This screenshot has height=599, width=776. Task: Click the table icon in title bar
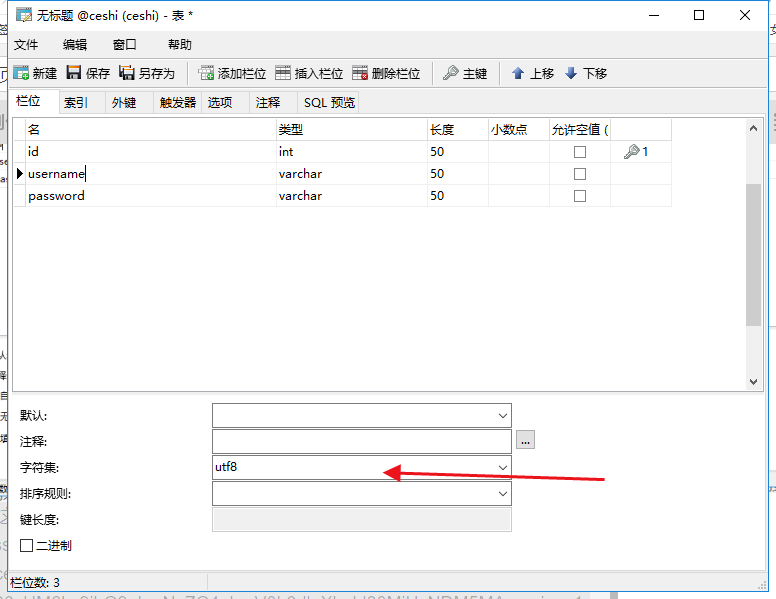(x=24, y=15)
